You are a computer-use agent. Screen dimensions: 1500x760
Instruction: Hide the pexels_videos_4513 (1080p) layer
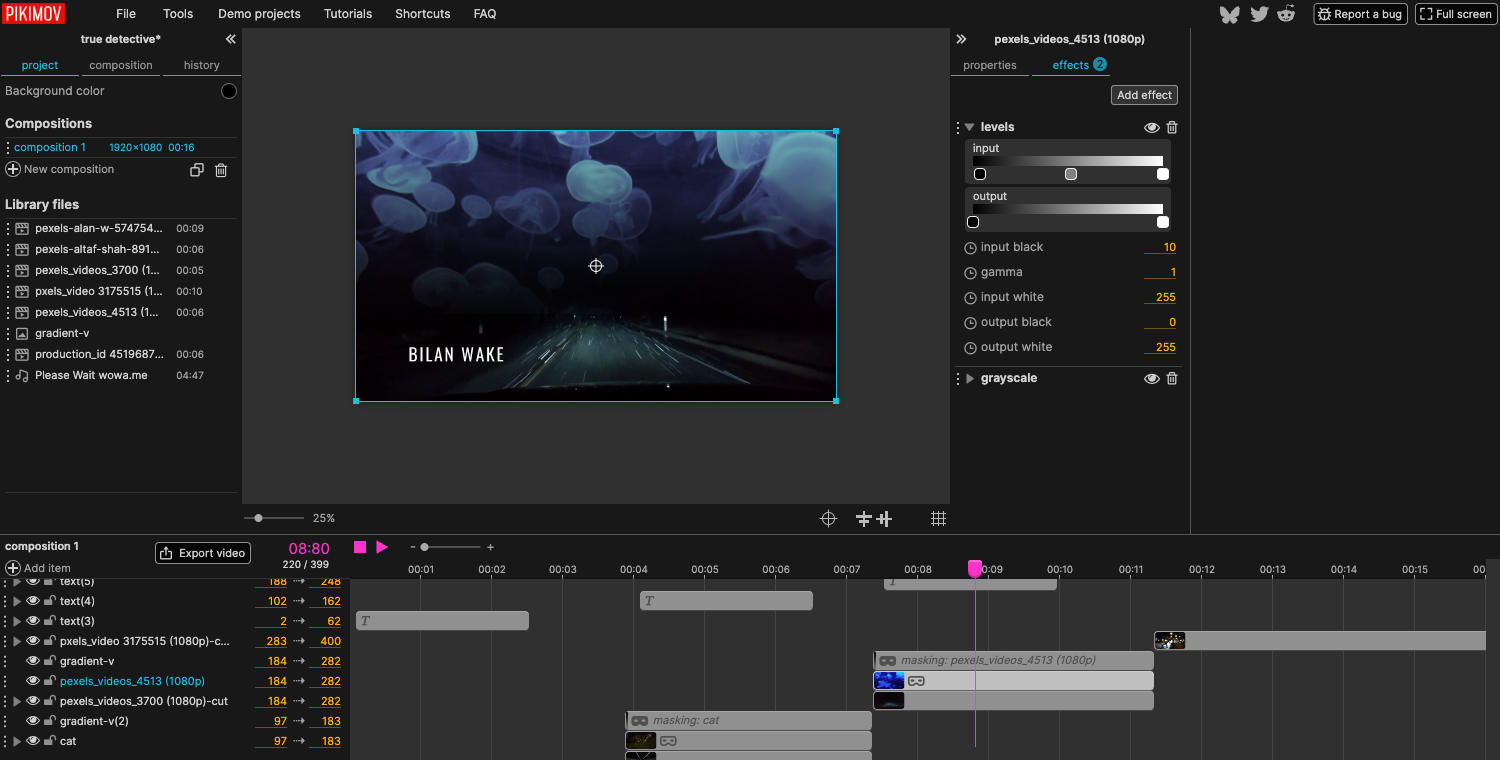[33, 681]
